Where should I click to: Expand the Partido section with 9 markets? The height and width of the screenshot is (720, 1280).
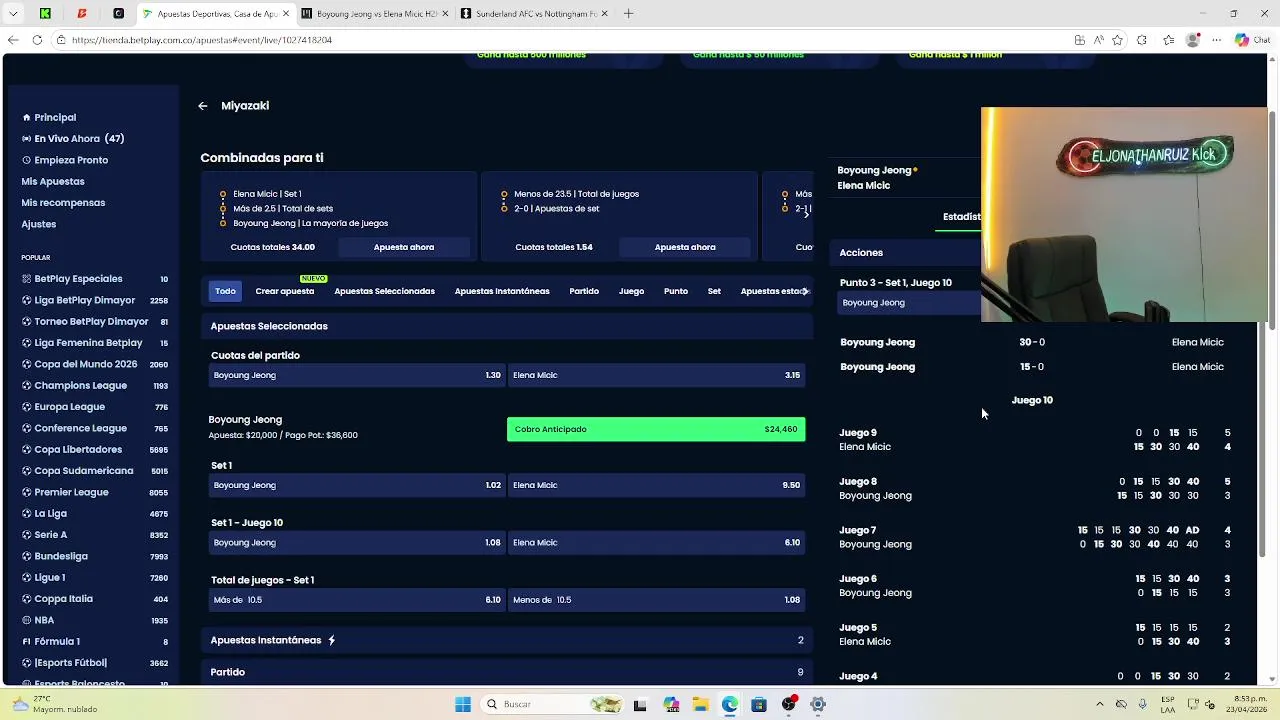[507, 672]
